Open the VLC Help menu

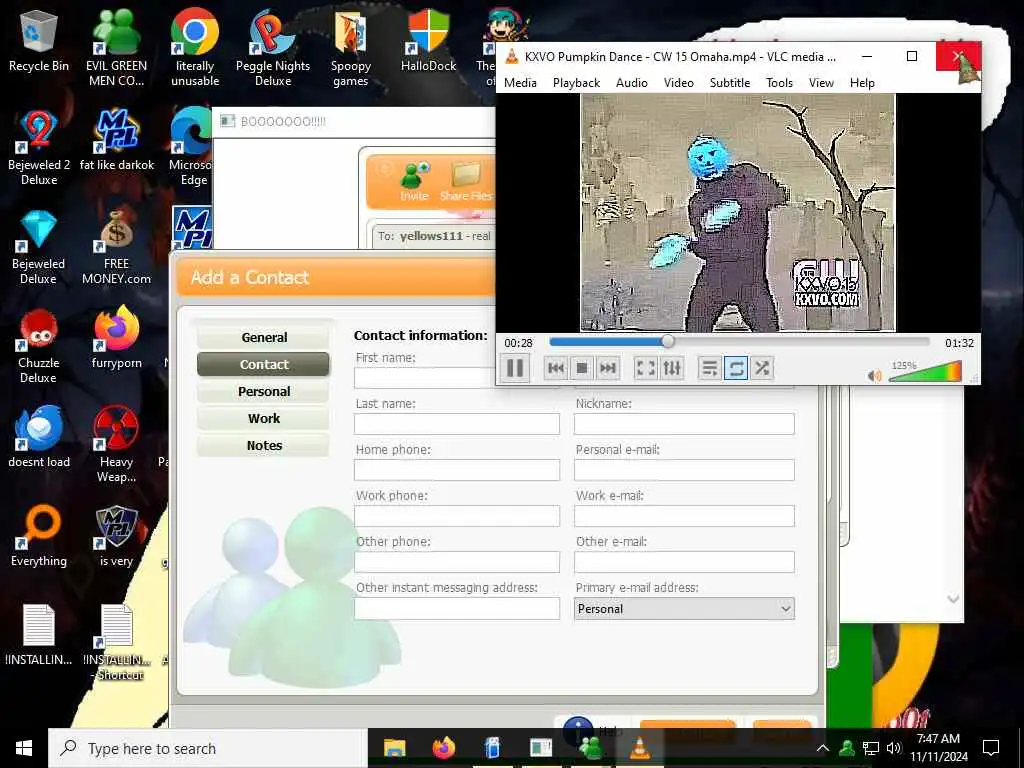(x=862, y=83)
